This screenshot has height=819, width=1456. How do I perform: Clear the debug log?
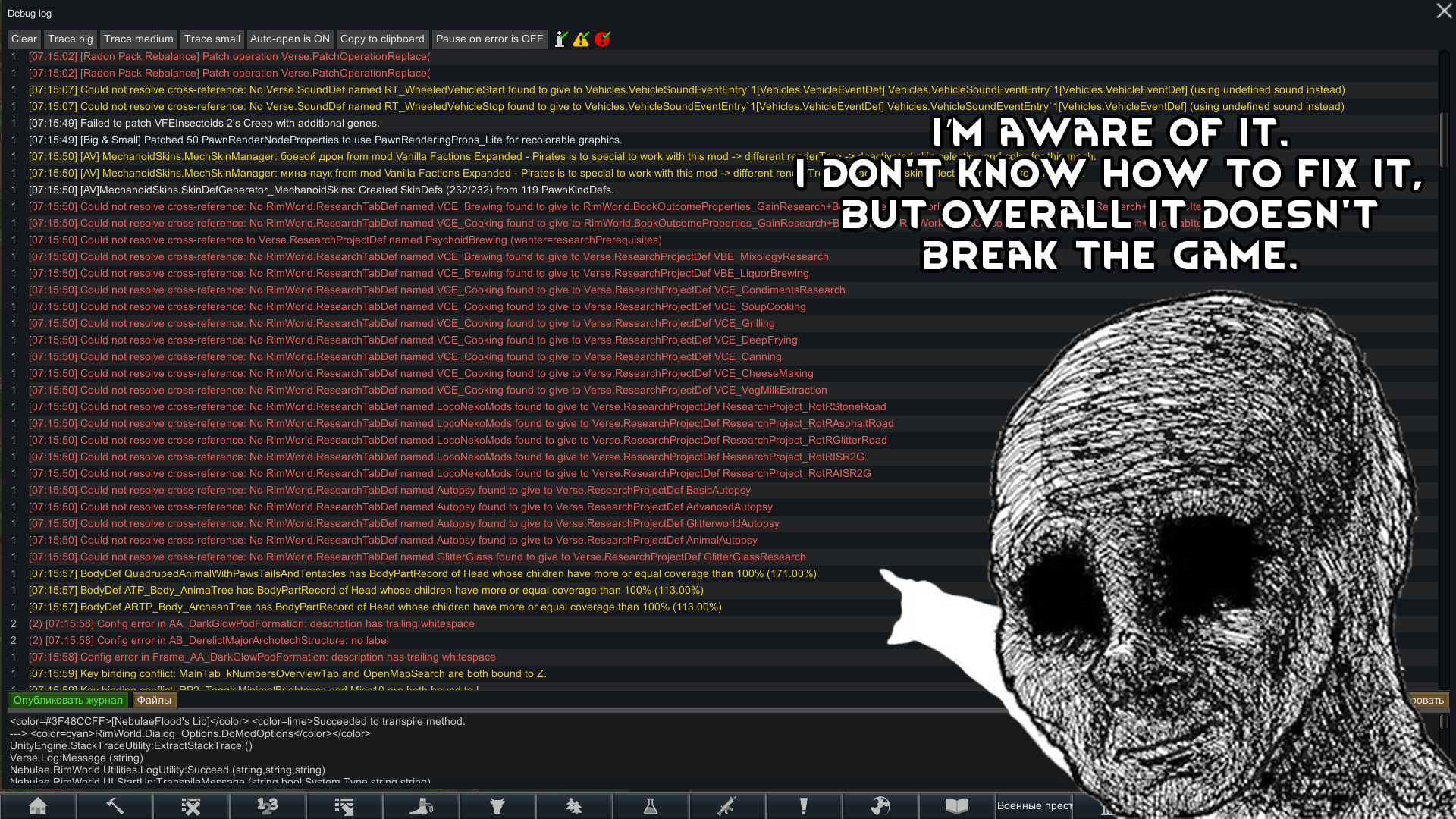pos(24,39)
